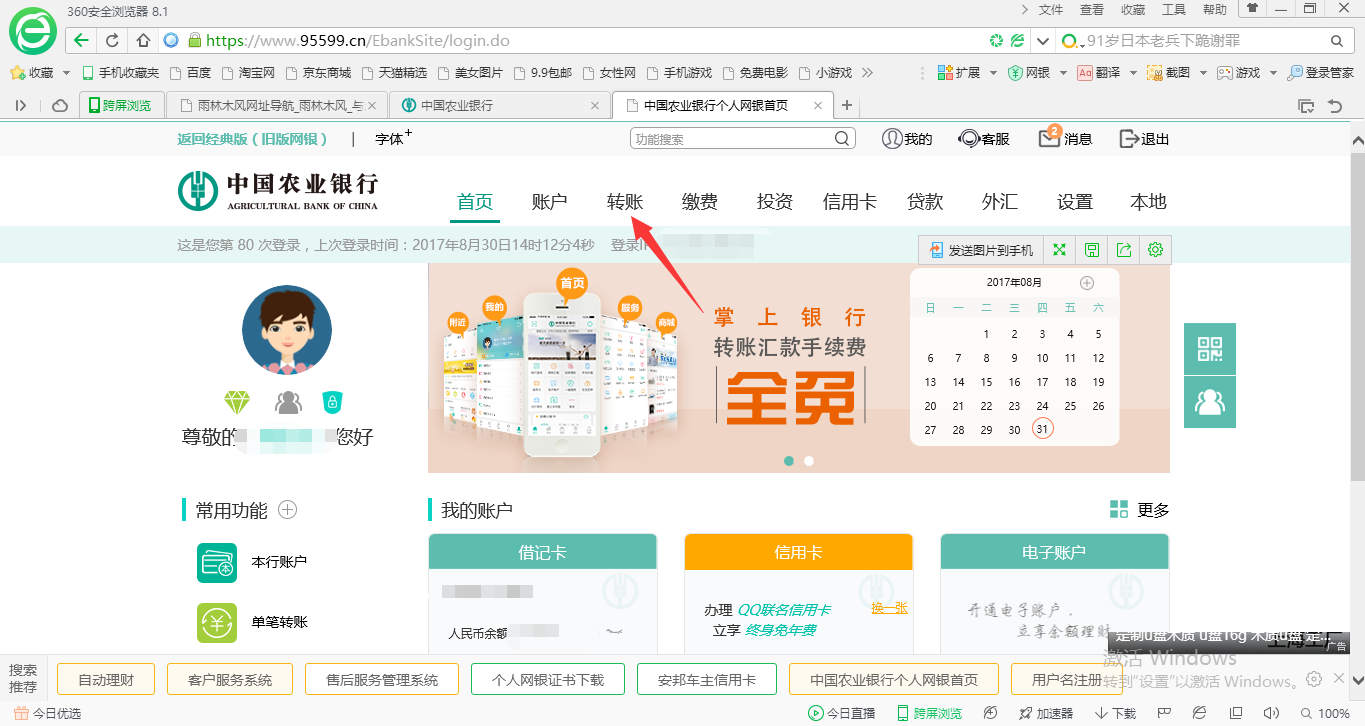Expand the 扩展 dropdown arrow
This screenshot has width=1365, height=726.
tap(992, 73)
